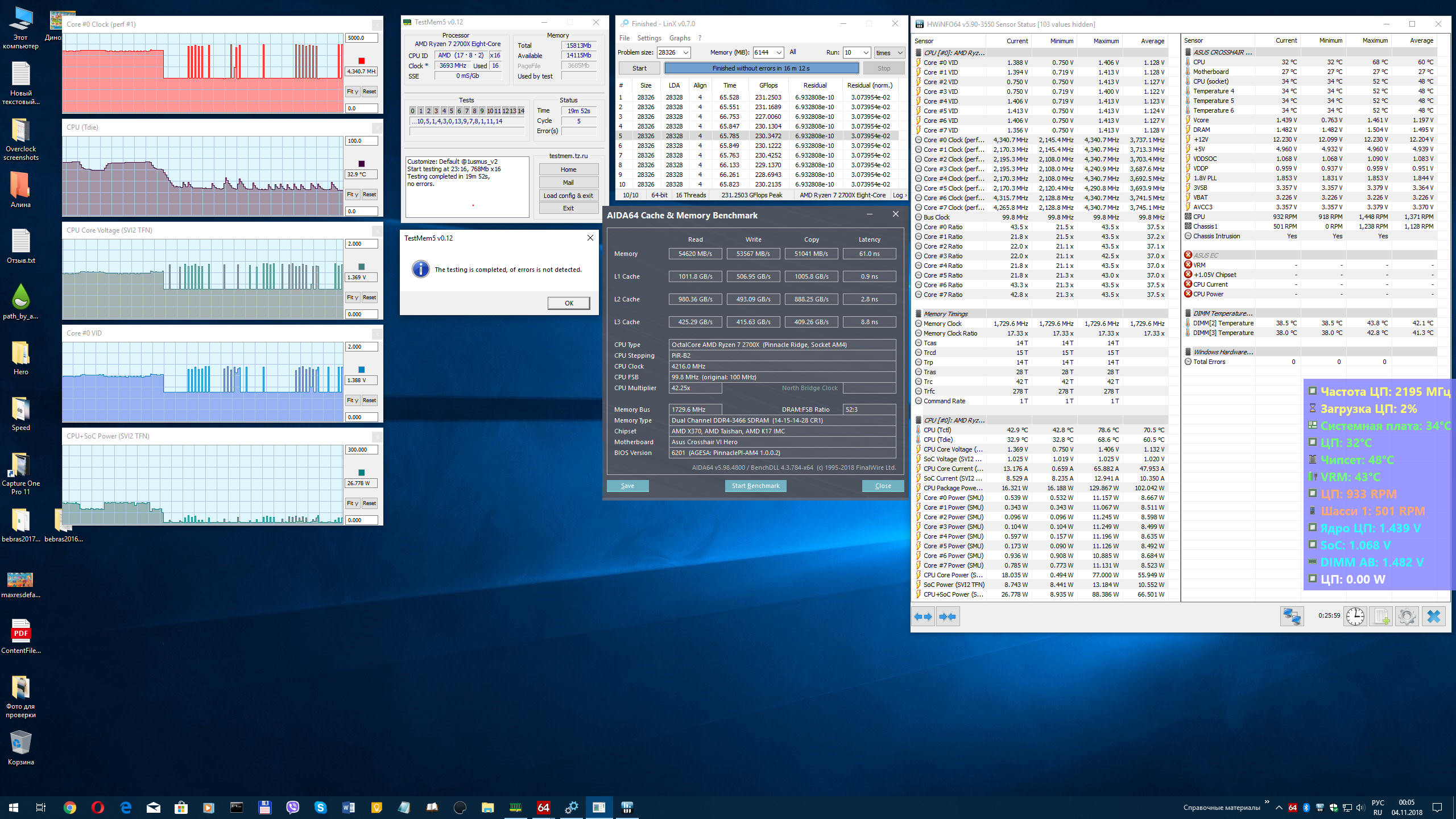Click Fit y on the CPU (Tdie) graph
The width and height of the screenshot is (1456, 819).
coord(353,195)
